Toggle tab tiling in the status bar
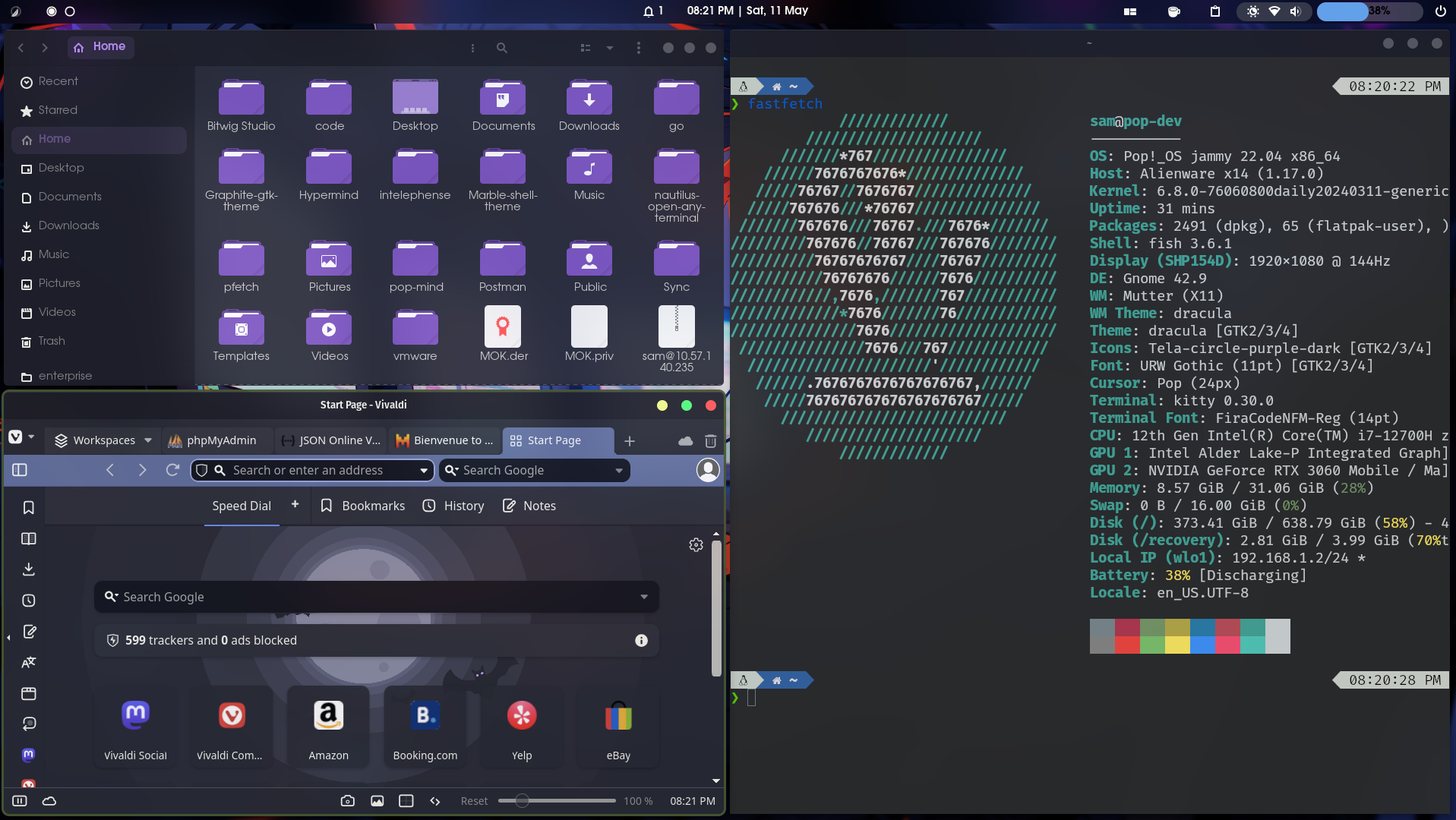 pos(407,800)
